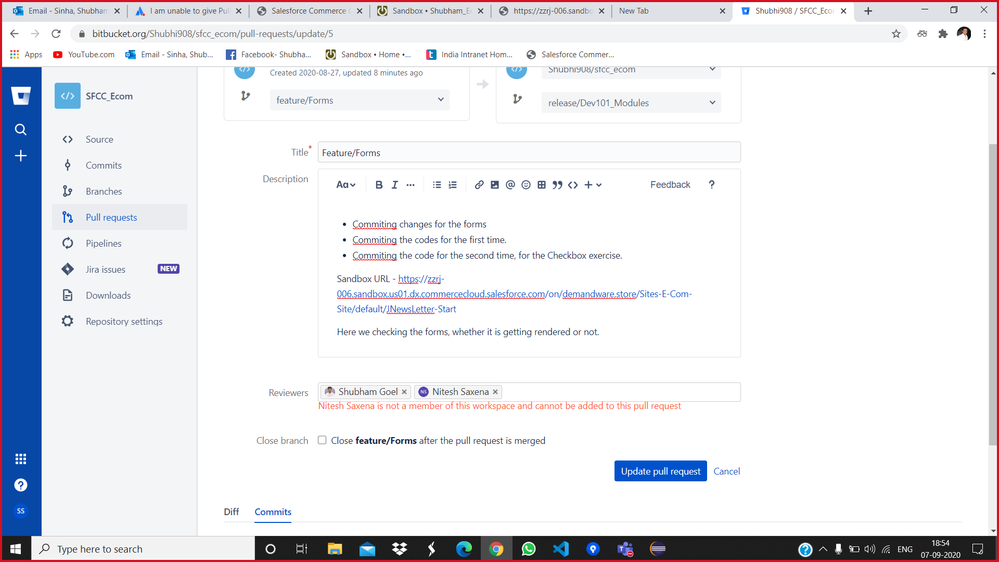Image resolution: width=999 pixels, height=562 pixels.
Task: Open the Shubhi908/sfcc_ecom repository dropdown
Action: [631, 69]
